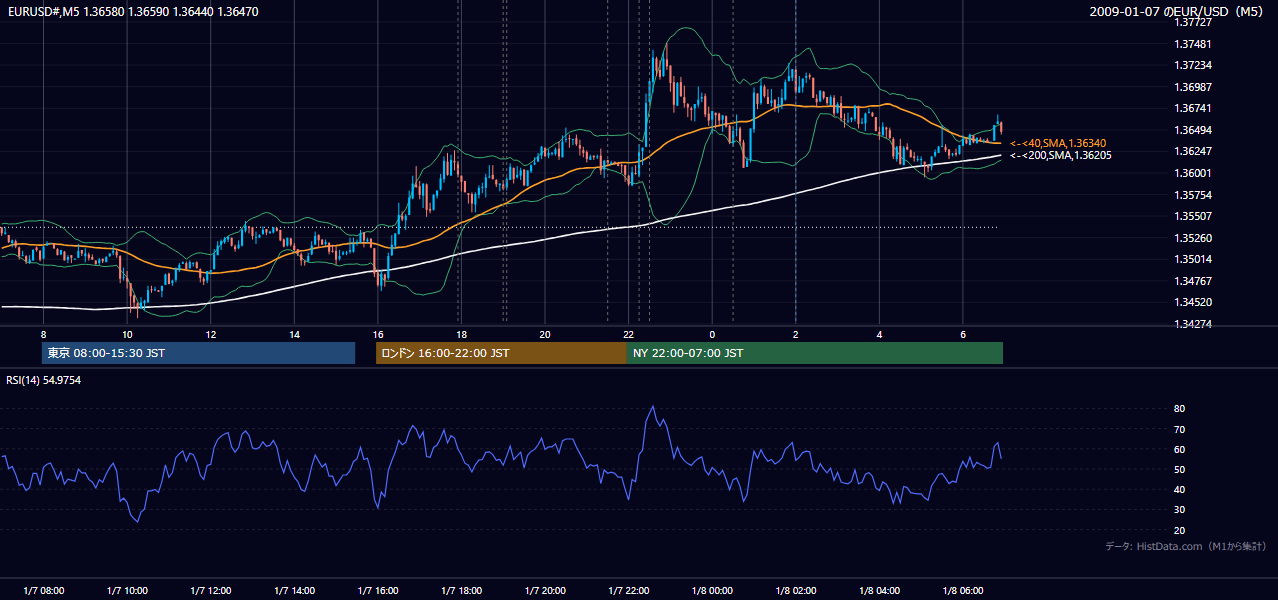Screen dimensions: 1278x600
Task: Click the 1/8 00:00 time label
Action: (712, 590)
